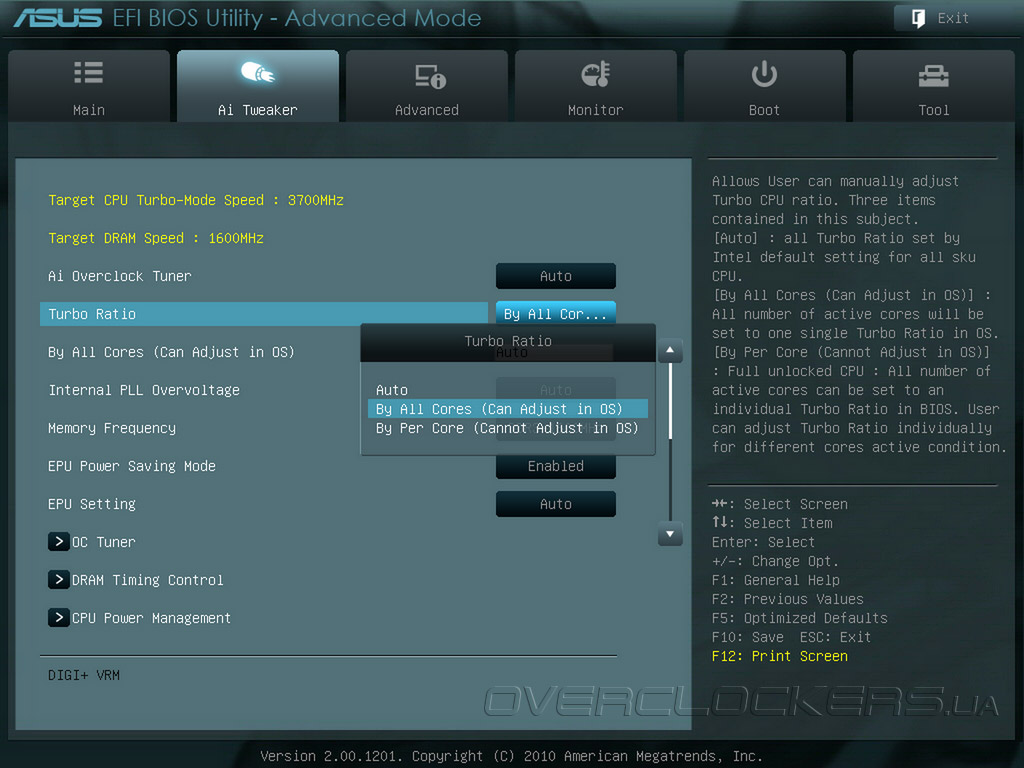Click the Ai Tweaker comet icon
Image resolution: width=1024 pixels, height=768 pixels.
coord(258,72)
